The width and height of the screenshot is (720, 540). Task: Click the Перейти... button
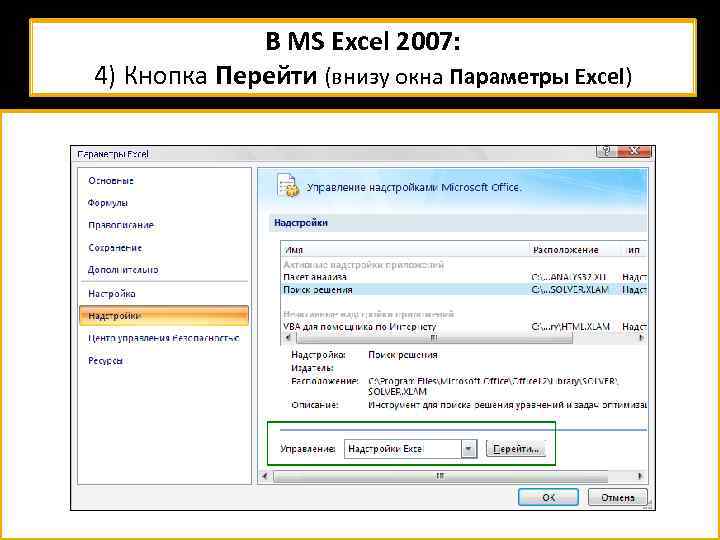[x=516, y=449]
